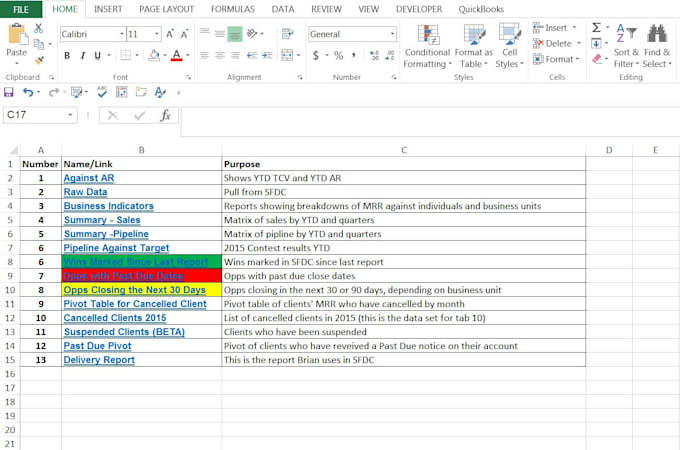Select the column C header
Viewport: 680px width, 450px height.
404,150
